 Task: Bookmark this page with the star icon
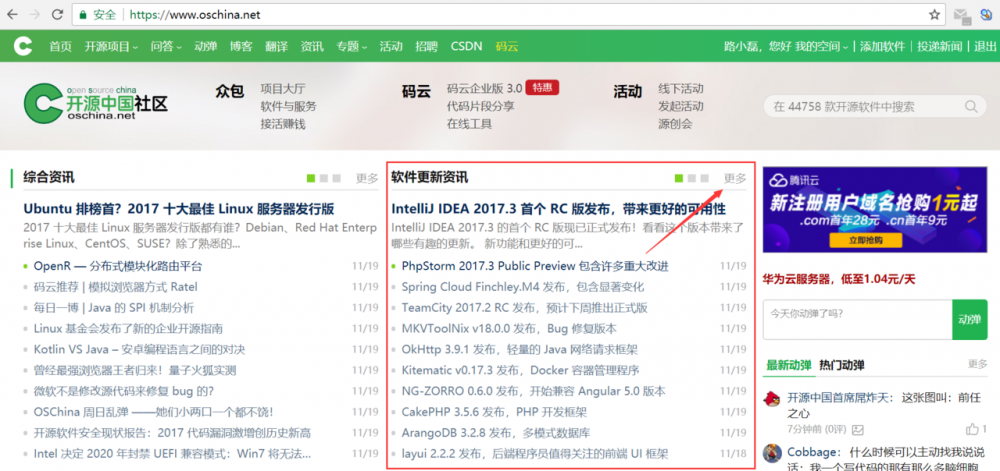934,15
